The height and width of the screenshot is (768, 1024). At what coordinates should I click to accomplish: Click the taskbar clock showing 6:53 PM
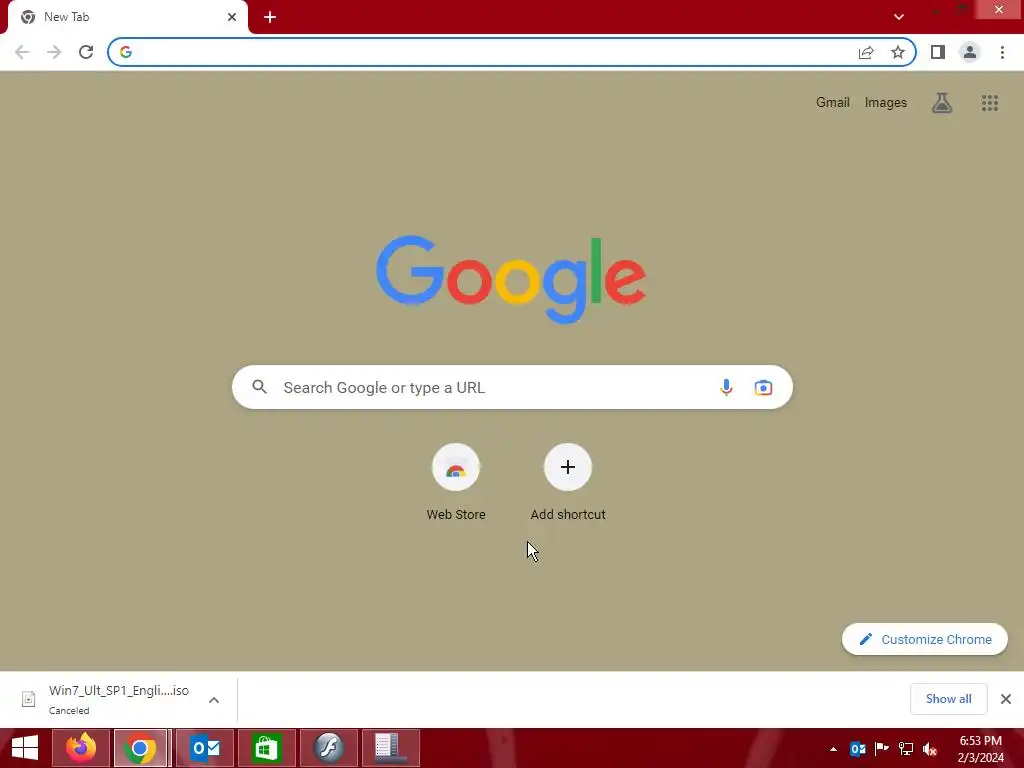point(980,749)
